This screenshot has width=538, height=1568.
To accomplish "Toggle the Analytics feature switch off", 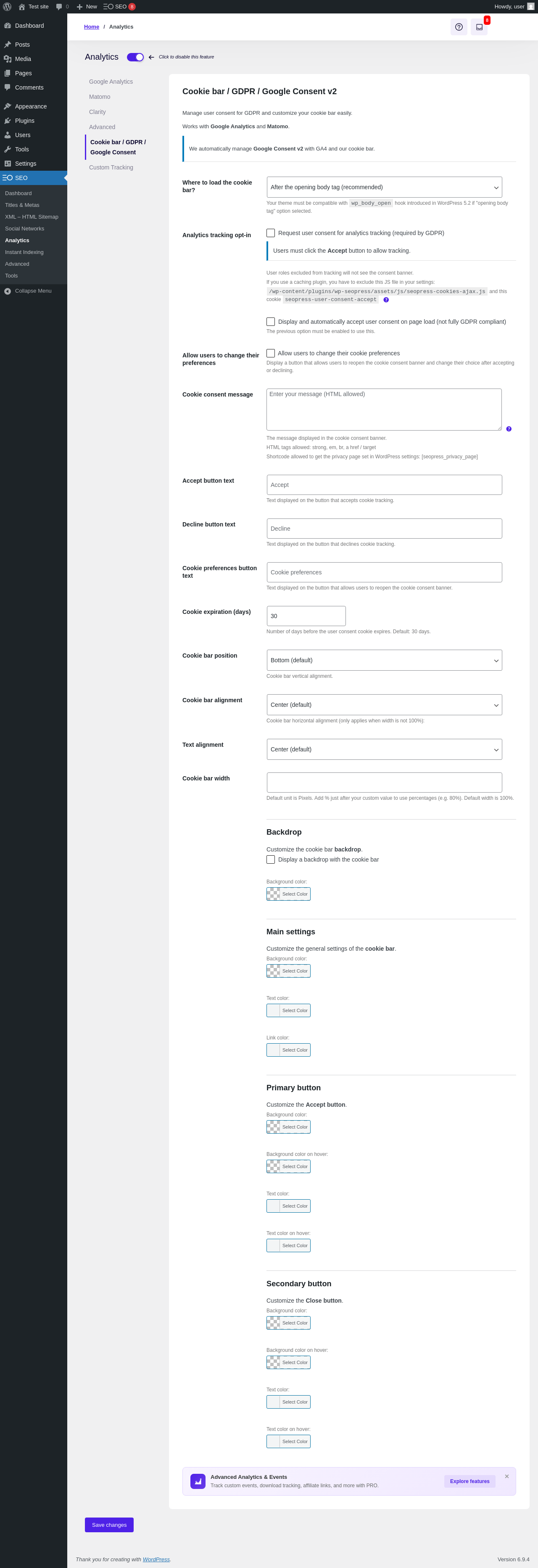I will click(135, 57).
